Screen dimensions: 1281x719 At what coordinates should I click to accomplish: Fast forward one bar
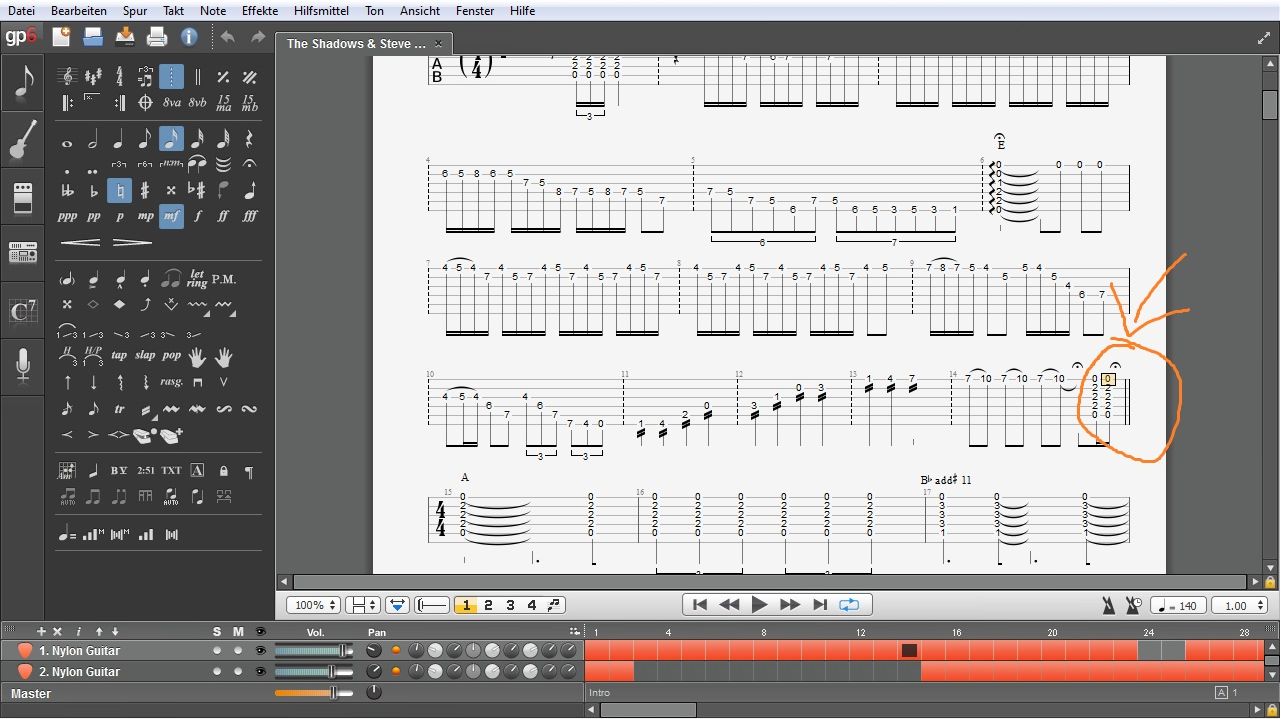coord(790,605)
